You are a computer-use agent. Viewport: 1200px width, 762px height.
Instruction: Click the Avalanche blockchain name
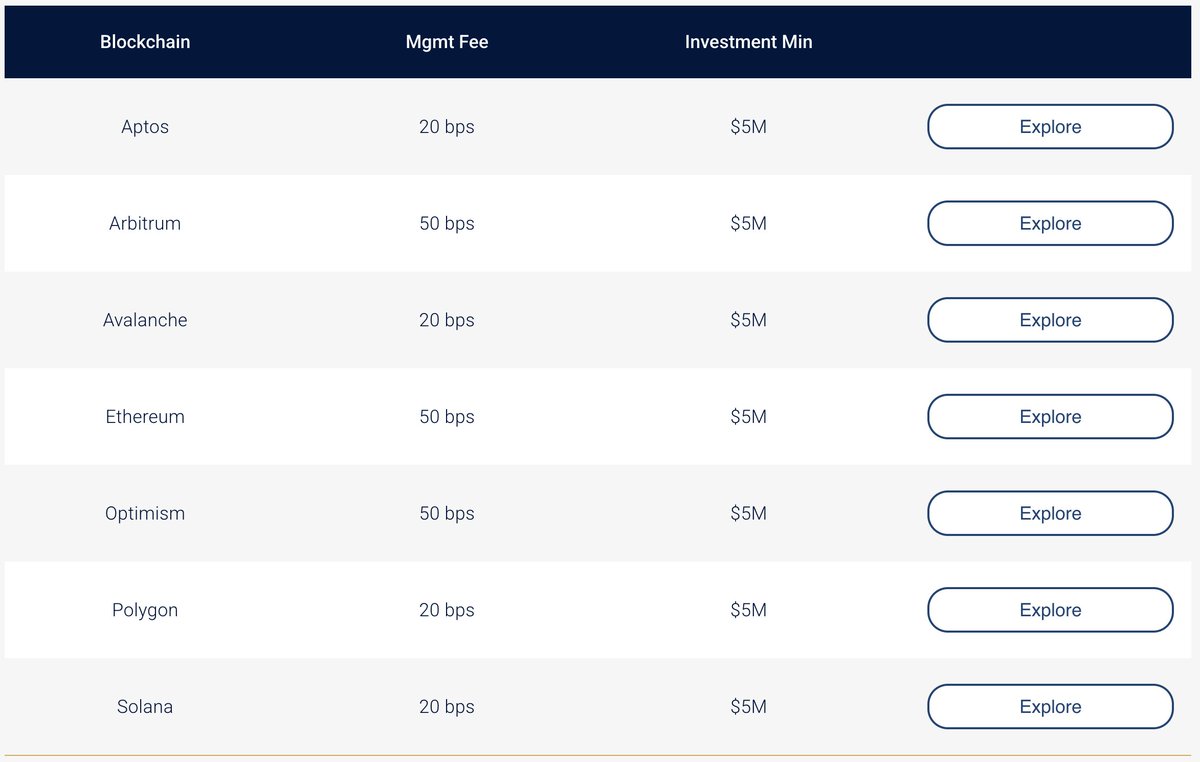[x=145, y=320]
